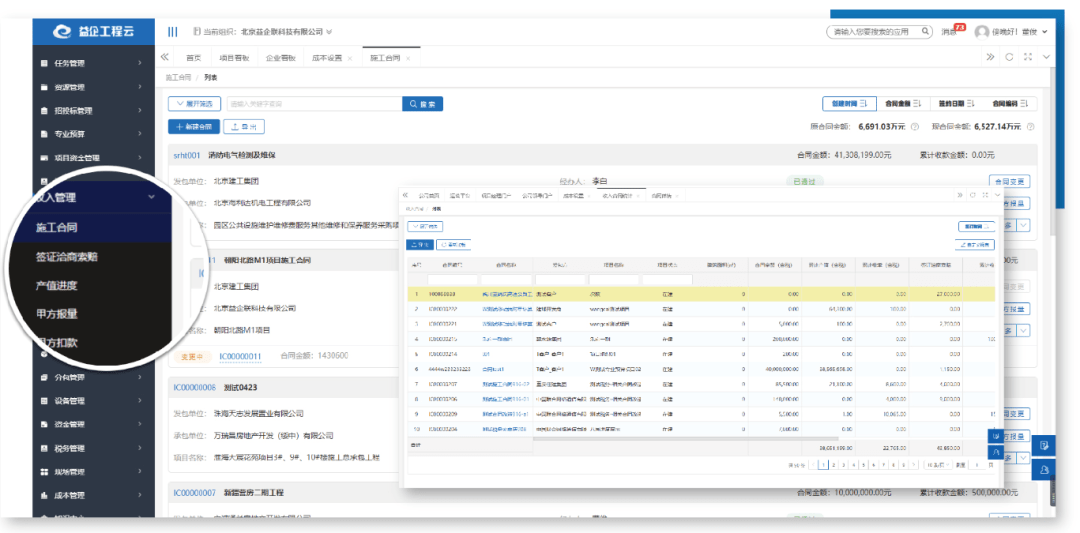1080x533 pixels.
Task: Expand filters with 展开筛选 button
Action: coord(194,104)
